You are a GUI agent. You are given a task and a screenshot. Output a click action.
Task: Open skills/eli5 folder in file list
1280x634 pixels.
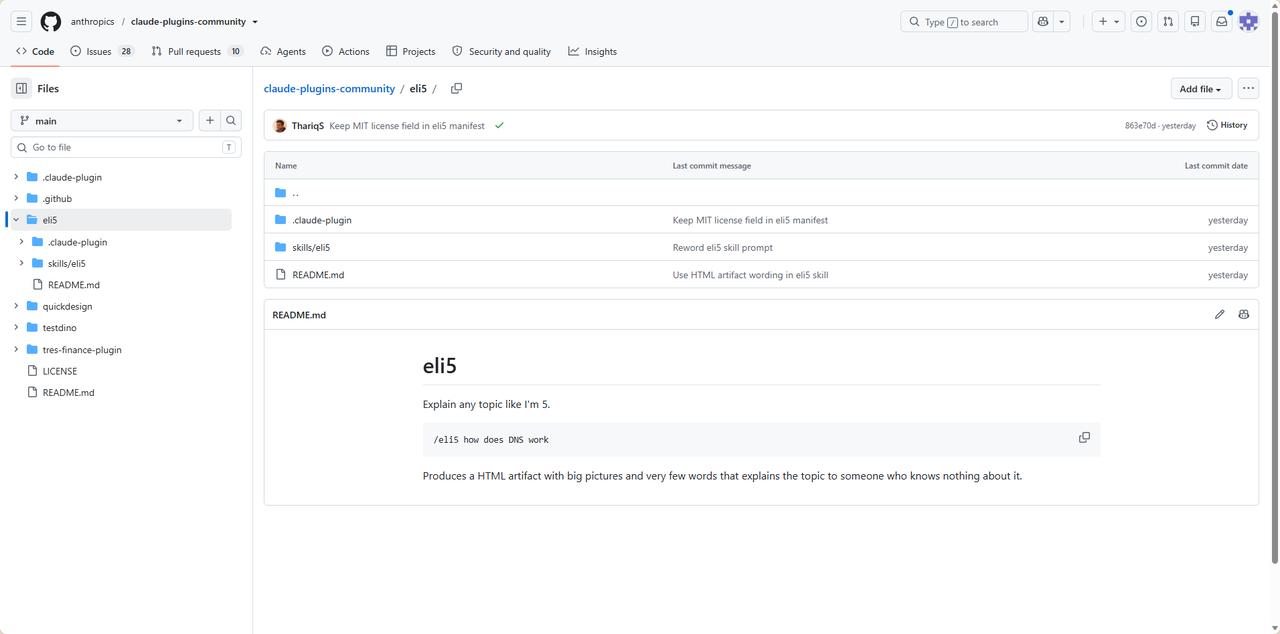311,247
